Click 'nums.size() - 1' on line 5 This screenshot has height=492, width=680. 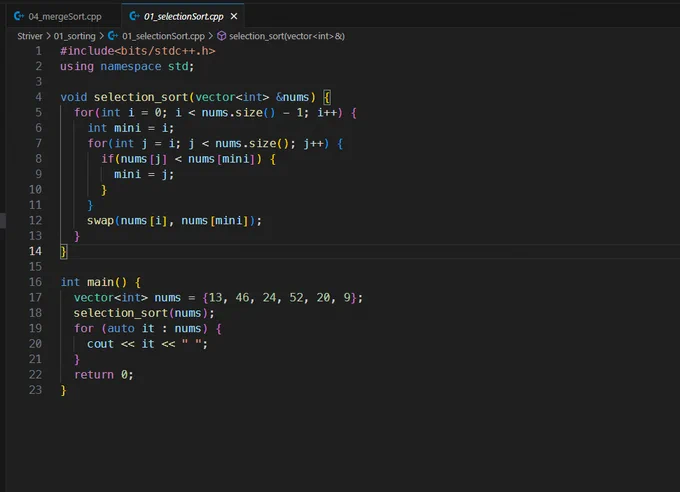click(x=252, y=113)
